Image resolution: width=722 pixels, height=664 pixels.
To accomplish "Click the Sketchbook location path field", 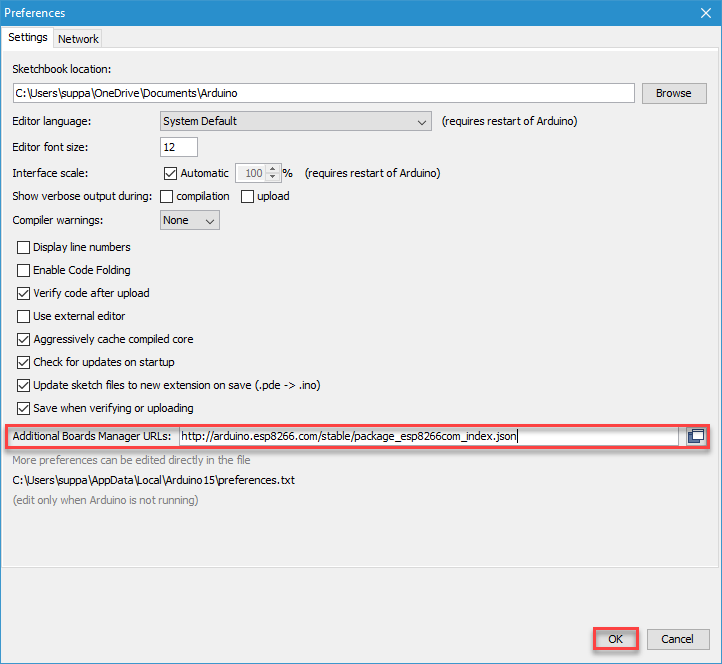I will pyautogui.click(x=324, y=93).
